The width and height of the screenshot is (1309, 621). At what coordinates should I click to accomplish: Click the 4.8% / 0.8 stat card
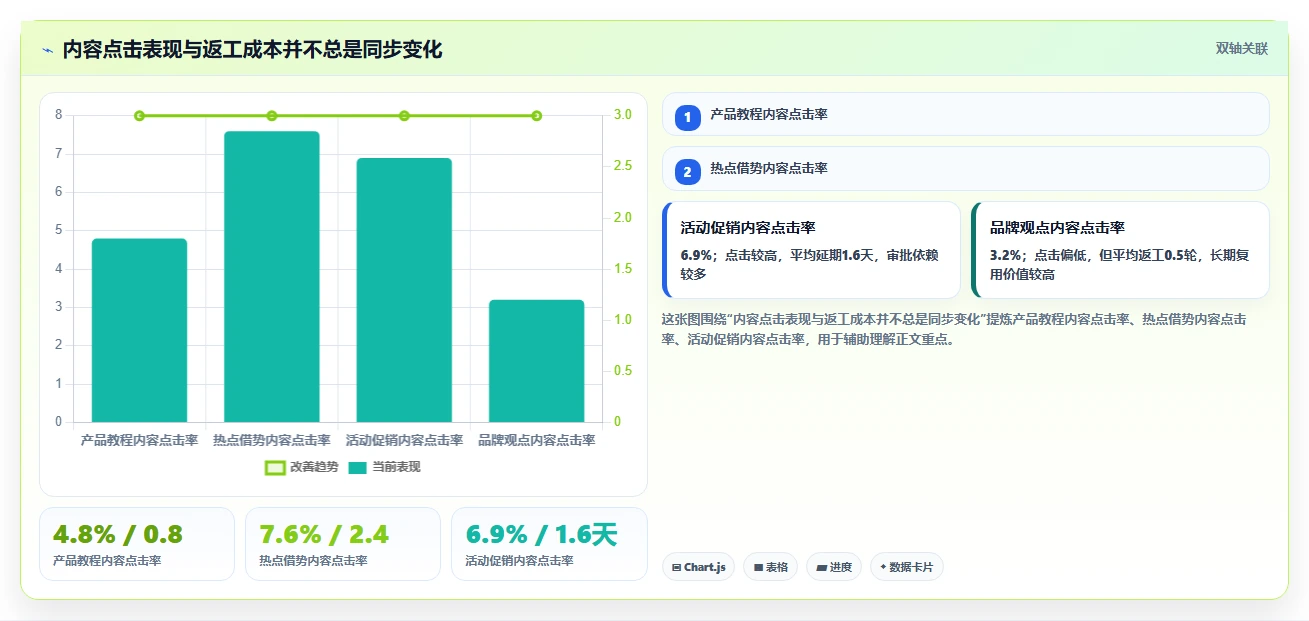click(137, 544)
